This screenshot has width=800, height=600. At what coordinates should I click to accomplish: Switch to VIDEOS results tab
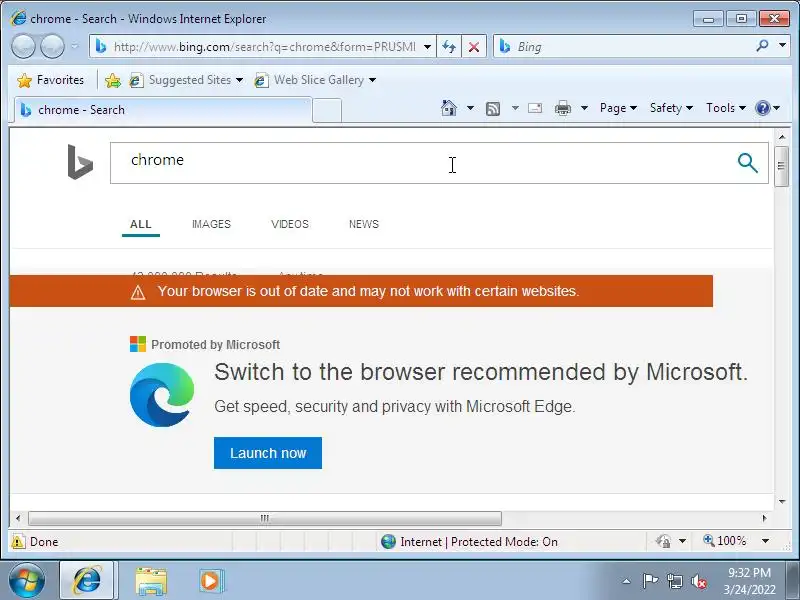(290, 224)
